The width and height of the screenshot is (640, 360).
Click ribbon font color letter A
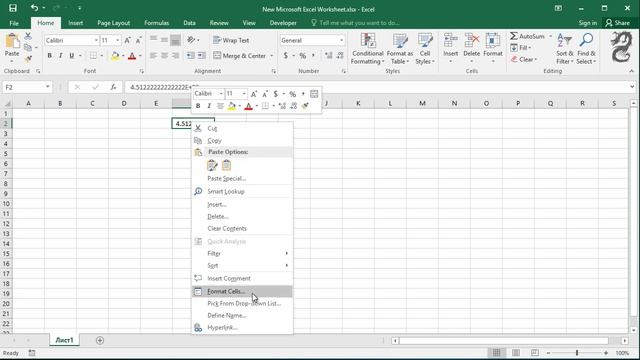click(x=132, y=56)
